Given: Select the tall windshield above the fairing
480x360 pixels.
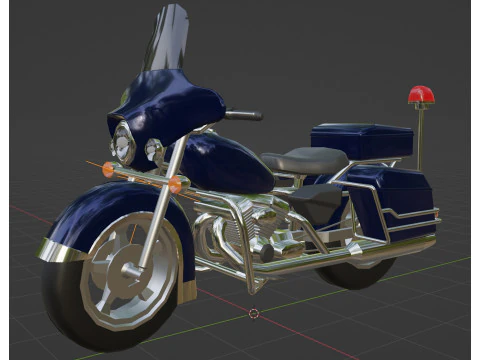Looking at the screenshot, I should click(x=168, y=37).
